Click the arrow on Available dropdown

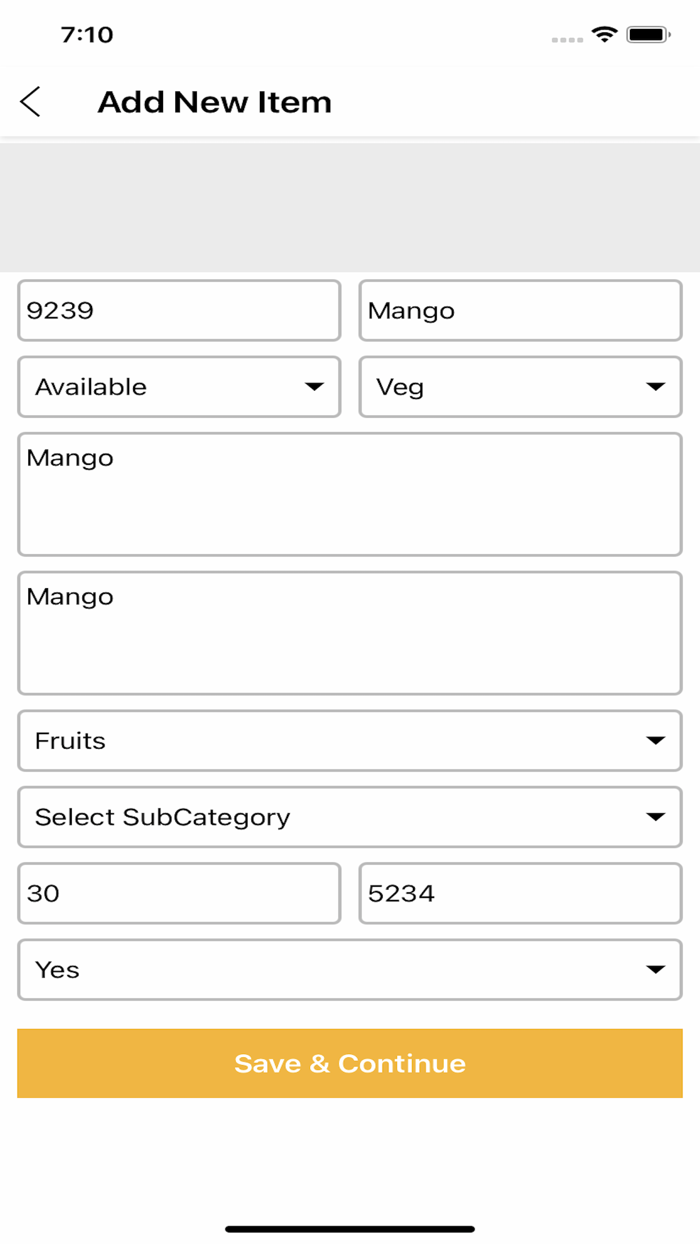click(314, 387)
